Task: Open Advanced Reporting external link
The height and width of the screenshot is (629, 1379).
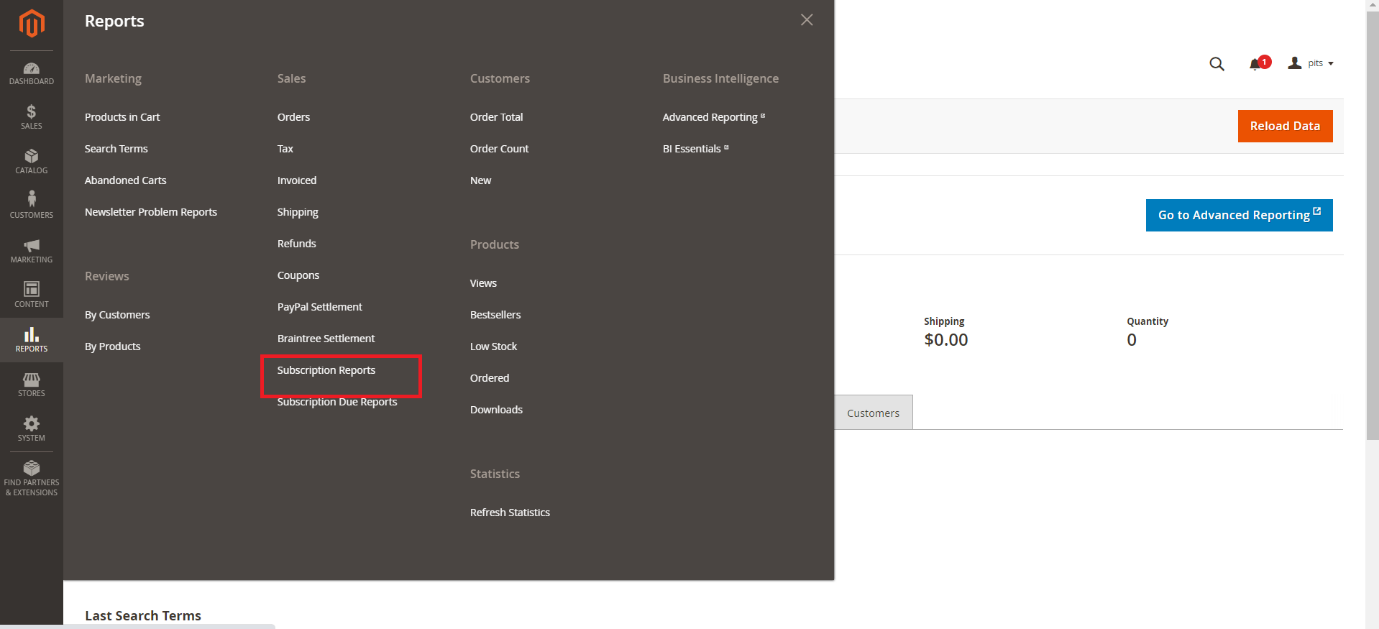Action: point(713,117)
